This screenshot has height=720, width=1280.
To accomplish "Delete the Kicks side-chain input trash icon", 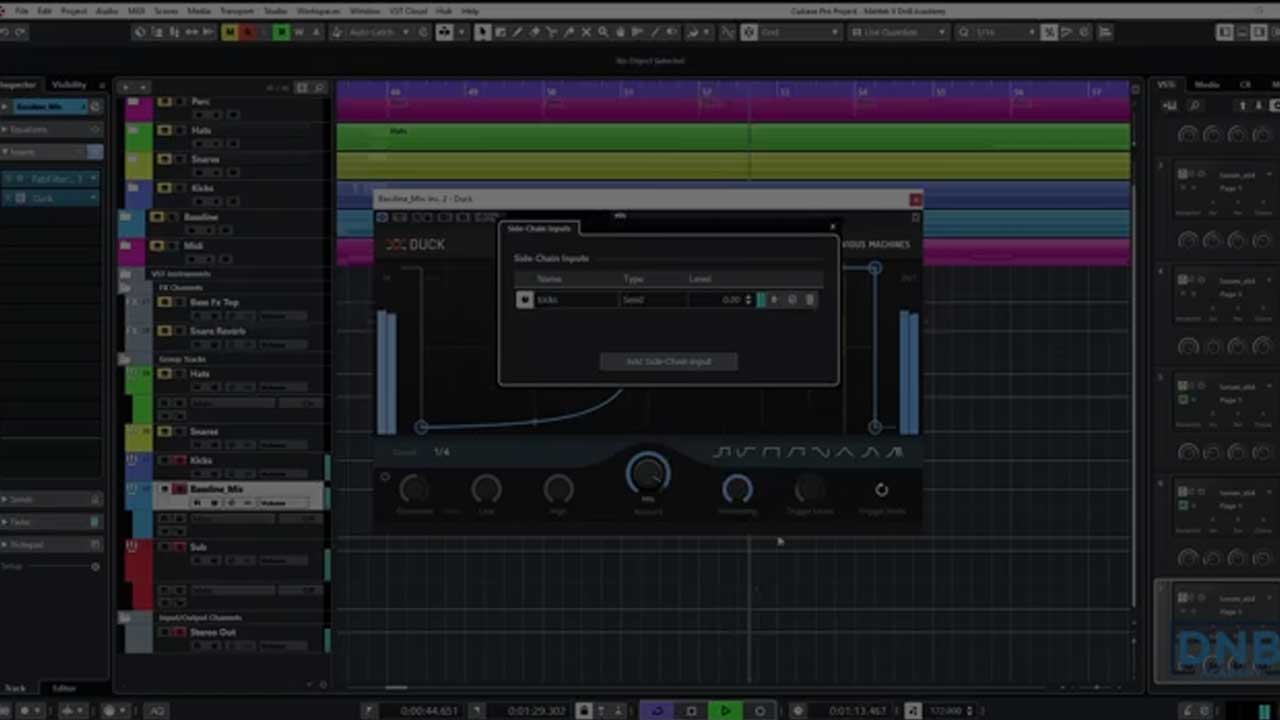I will click(x=809, y=300).
